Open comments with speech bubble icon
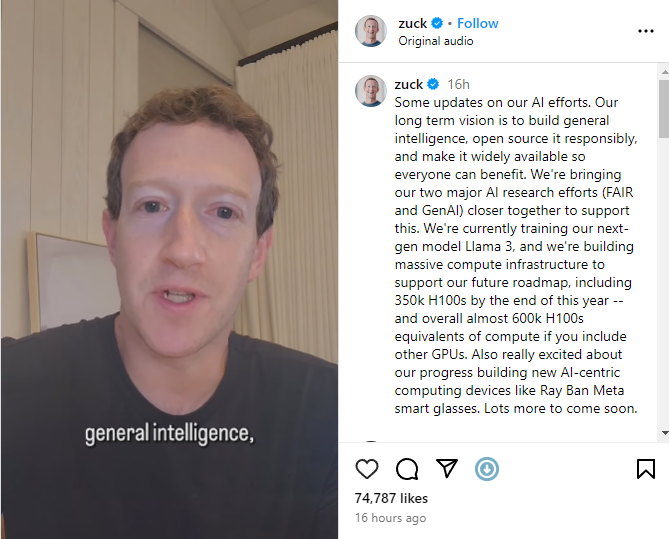 (x=407, y=469)
